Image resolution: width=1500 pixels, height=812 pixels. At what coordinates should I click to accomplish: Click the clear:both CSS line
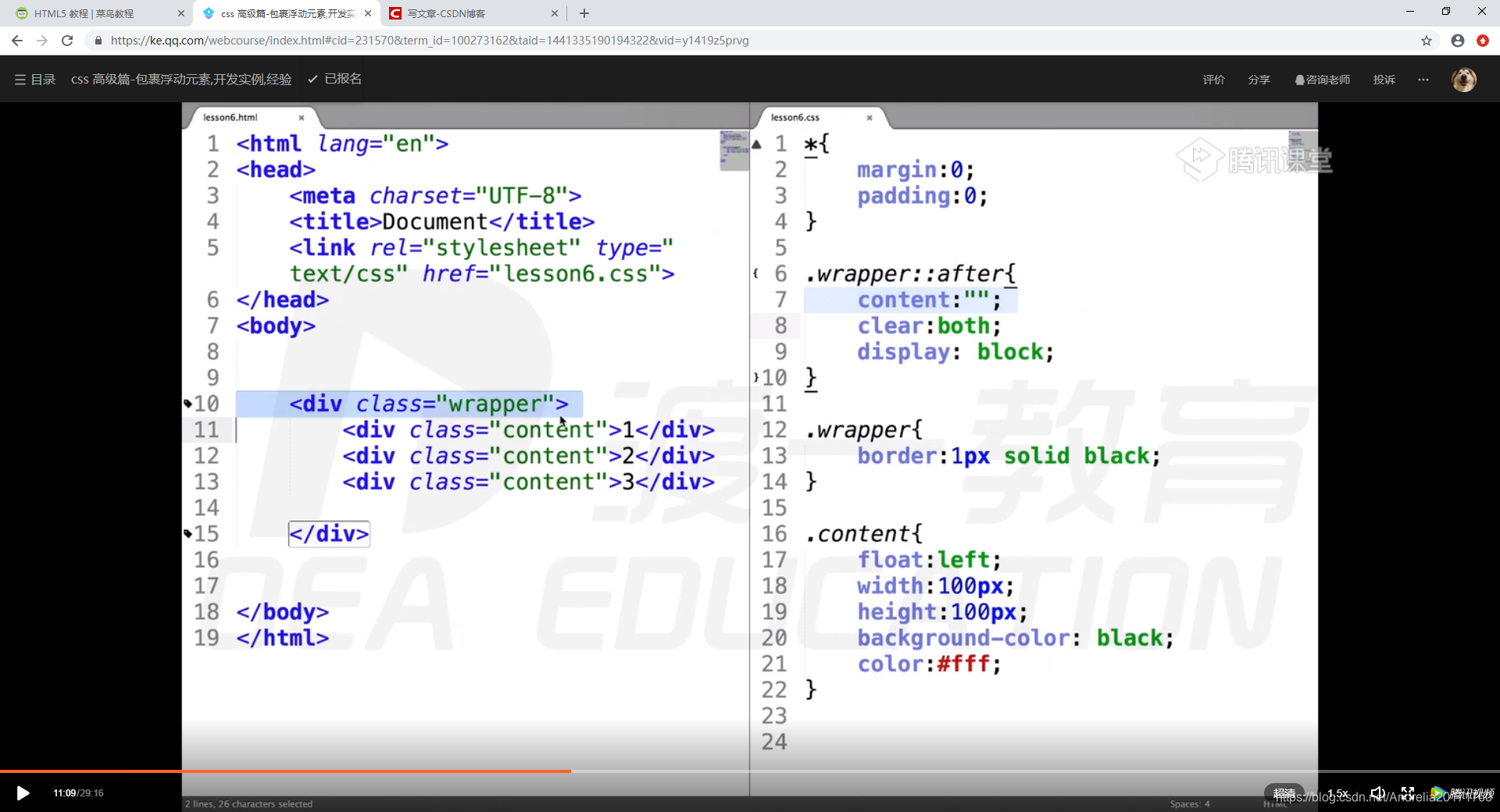[929, 326]
